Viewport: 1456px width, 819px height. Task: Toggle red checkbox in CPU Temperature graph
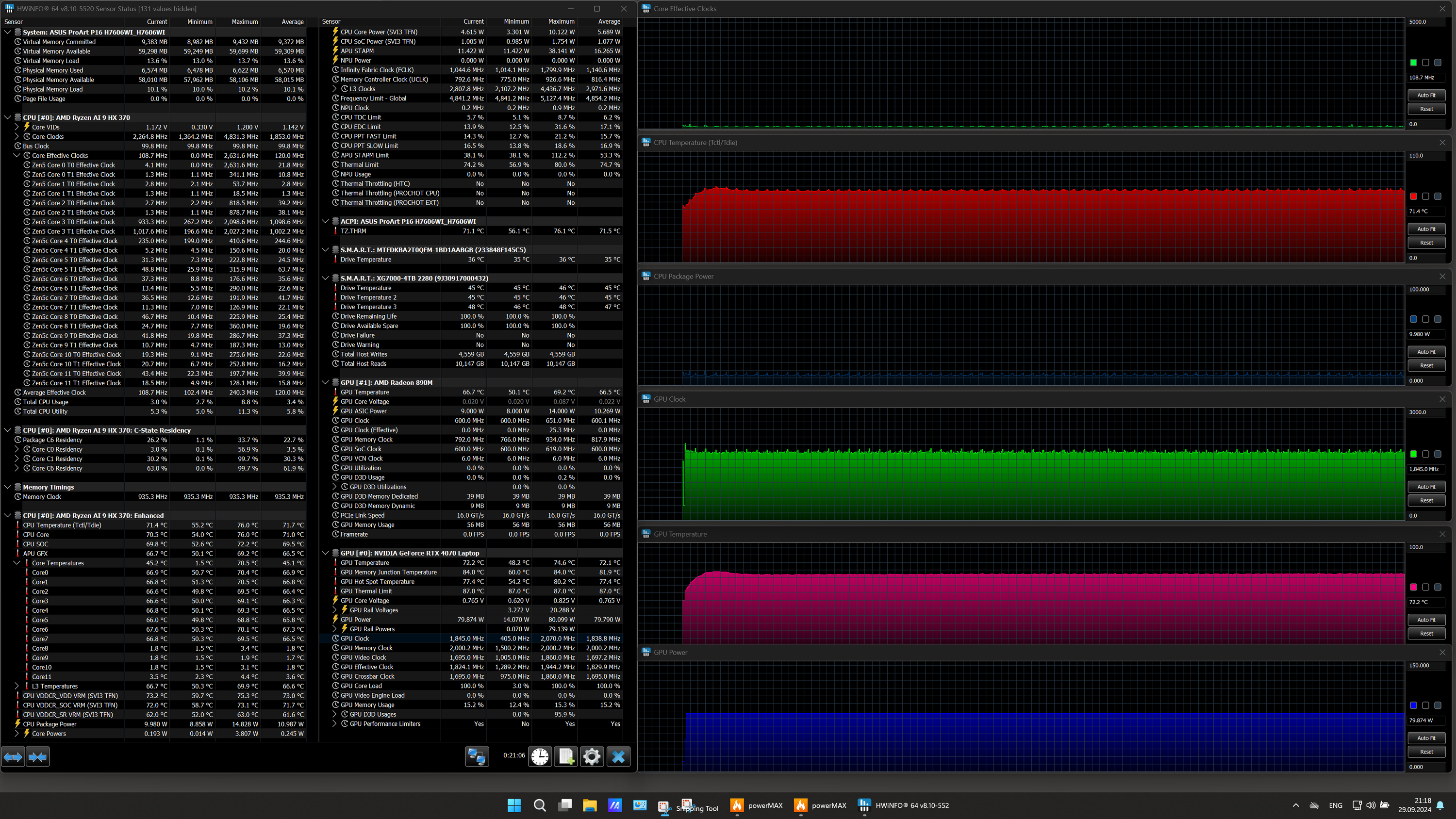(x=1414, y=196)
